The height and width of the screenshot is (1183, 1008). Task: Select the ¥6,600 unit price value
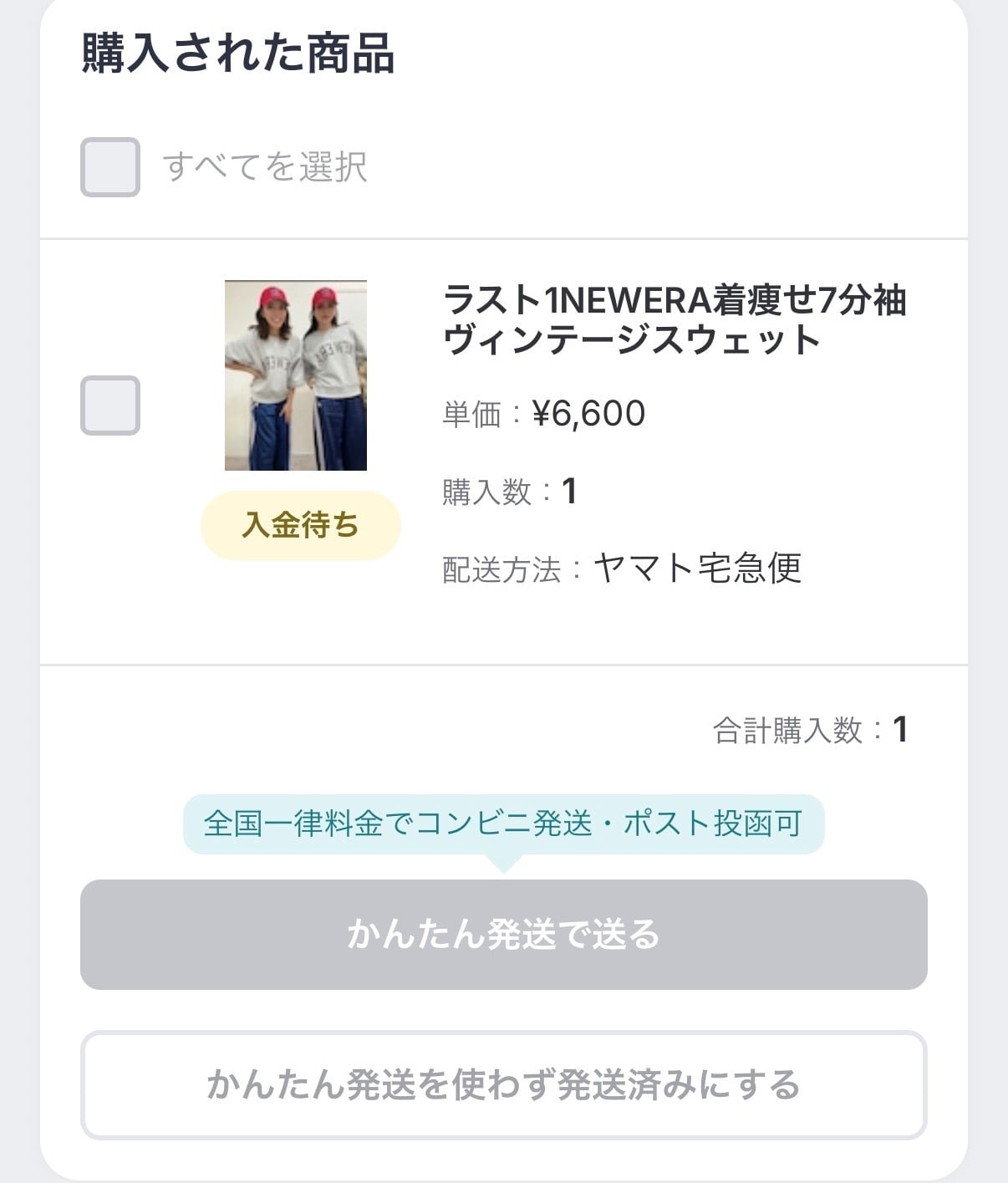point(588,414)
